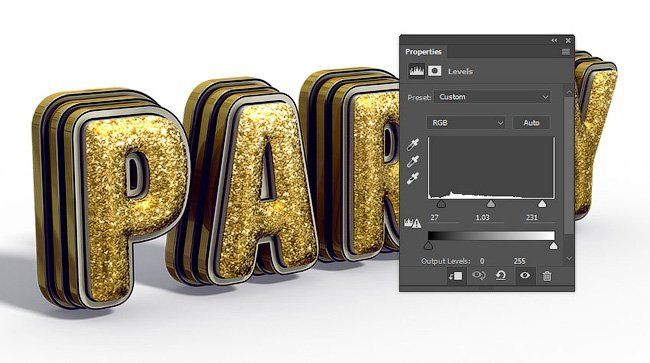Delete the adjustment layer using trash icon
Screen dimensions: 650x363
coord(547,276)
